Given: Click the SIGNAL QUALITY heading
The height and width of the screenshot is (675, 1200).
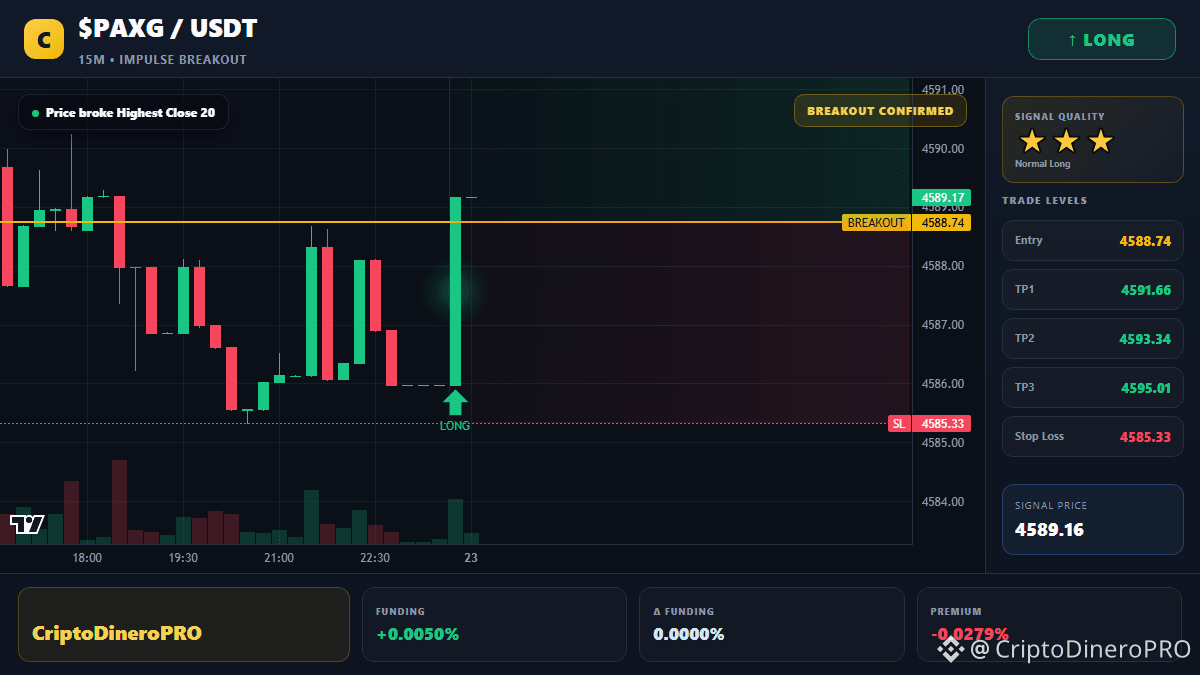Looking at the screenshot, I should [1060, 117].
